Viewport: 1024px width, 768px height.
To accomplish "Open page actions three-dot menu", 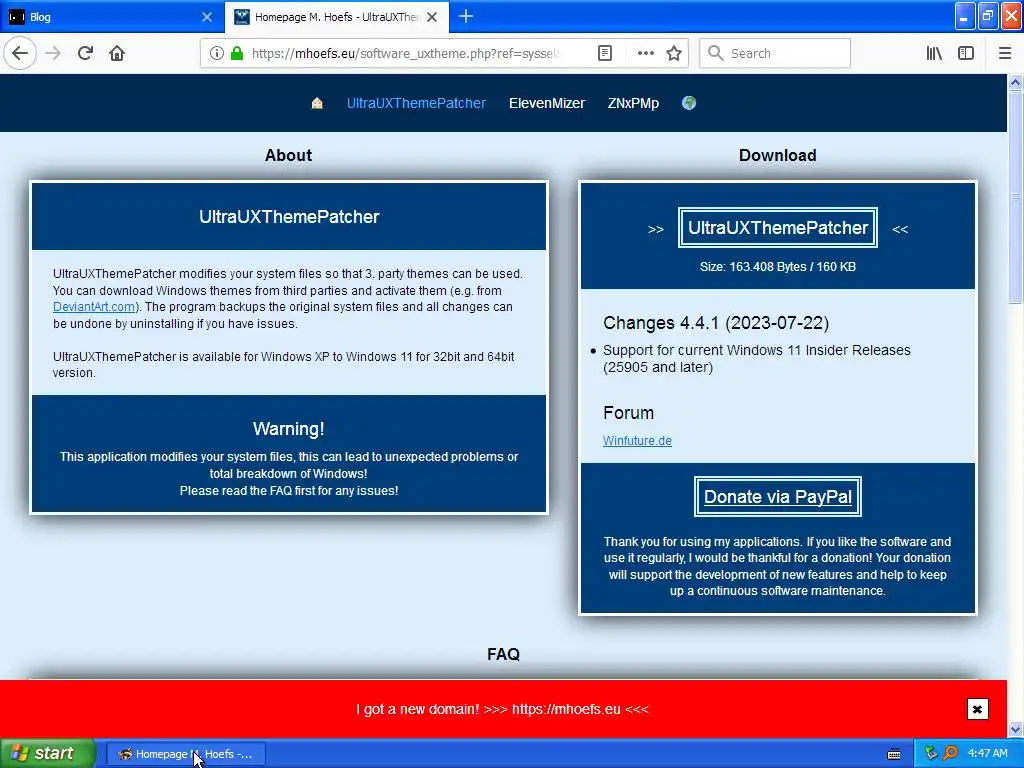I will click(645, 54).
